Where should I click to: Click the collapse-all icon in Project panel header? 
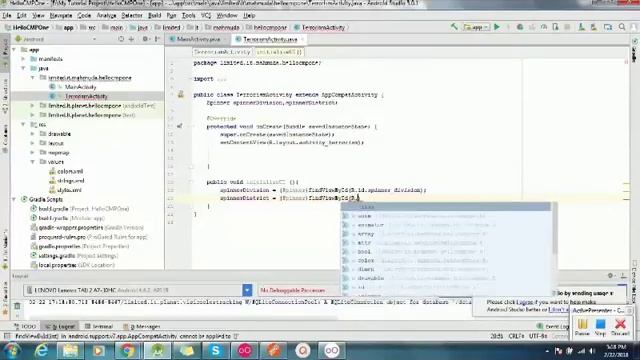131,39
